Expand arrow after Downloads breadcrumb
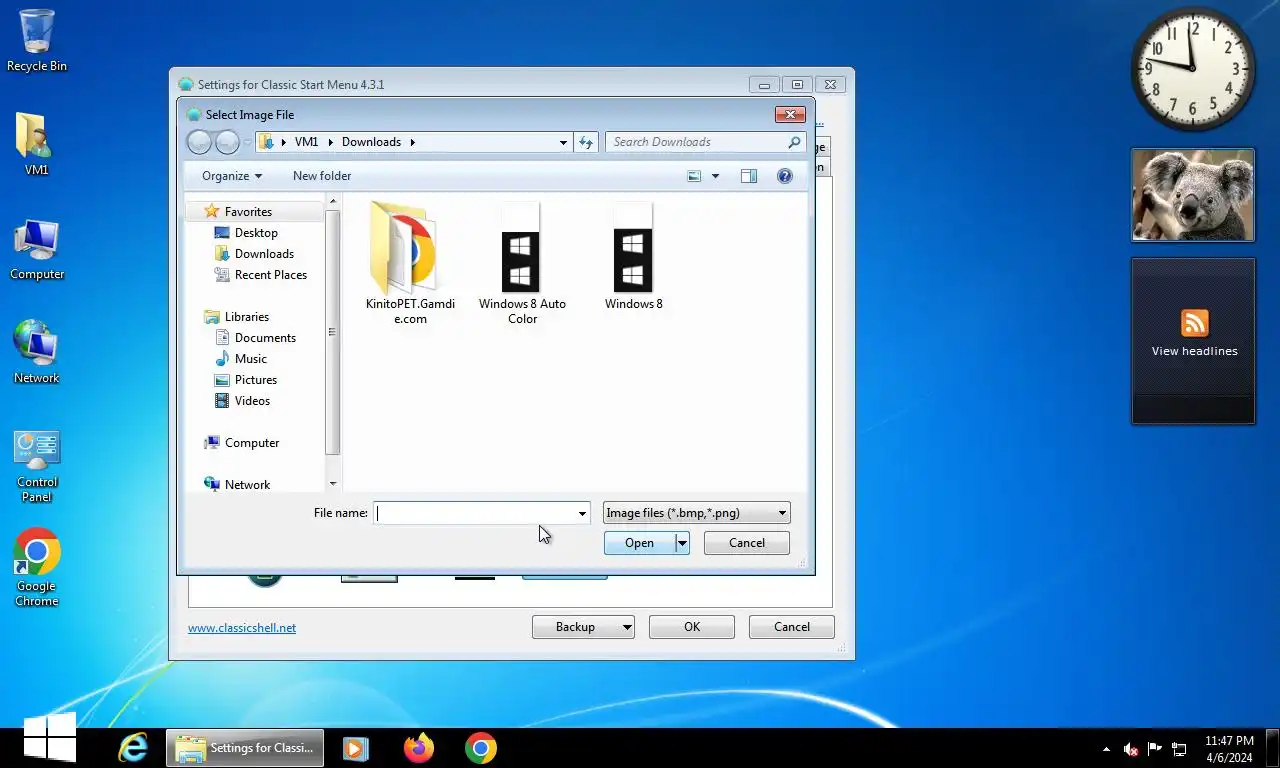1280x768 pixels. tap(412, 142)
